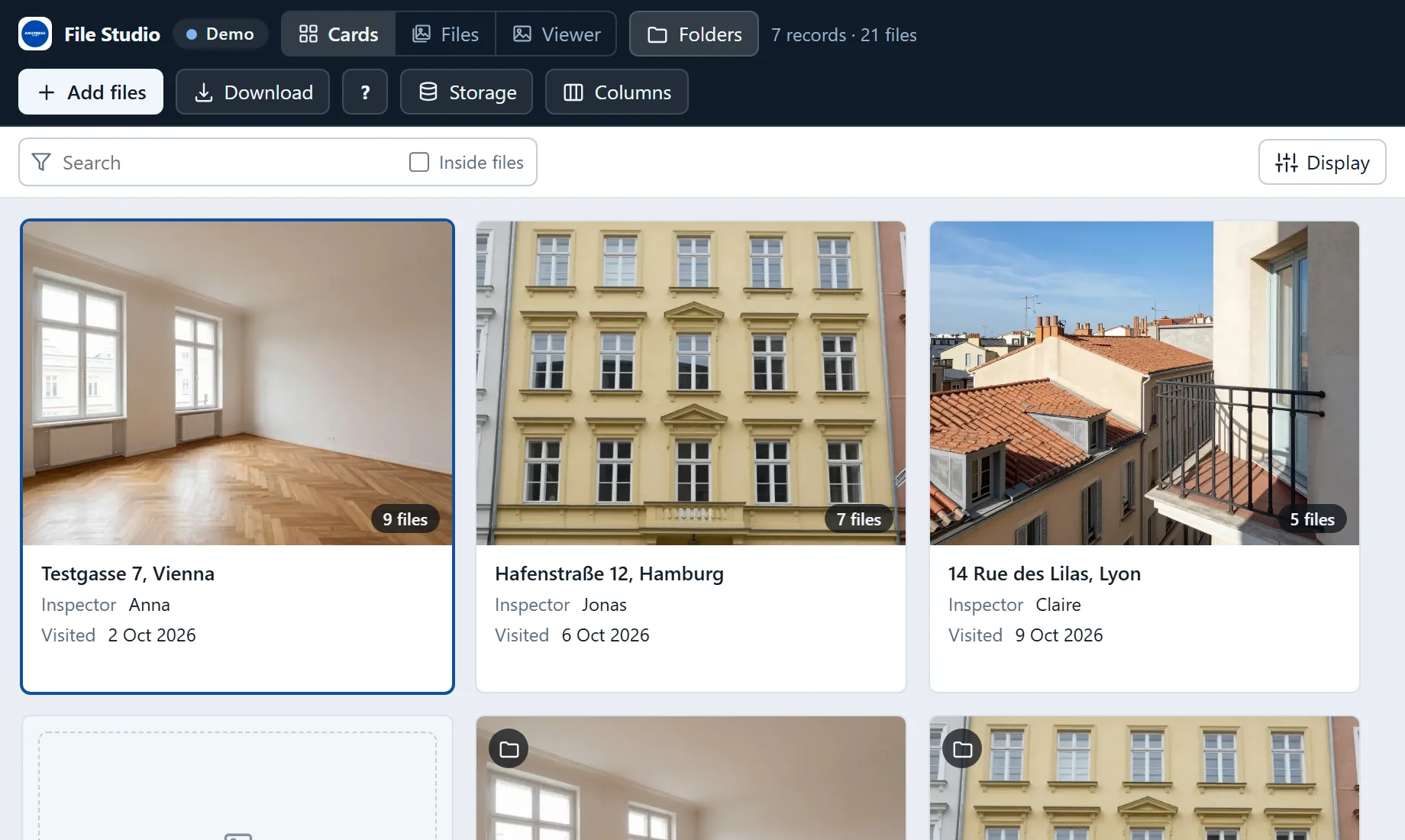Click the folder icon on the bottom yellow building card
Screen dimensions: 1405x840
click(x=962, y=749)
